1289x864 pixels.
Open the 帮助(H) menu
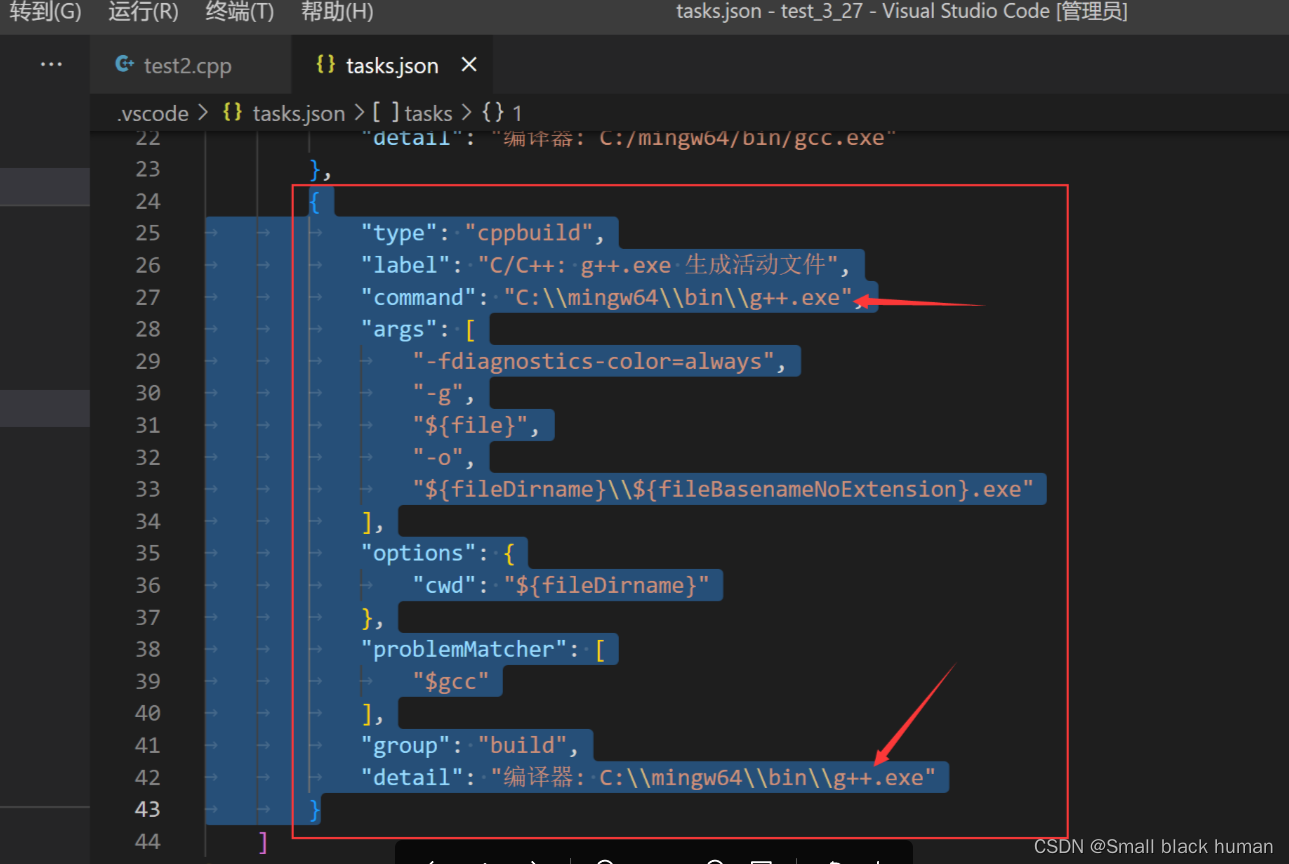click(x=337, y=12)
